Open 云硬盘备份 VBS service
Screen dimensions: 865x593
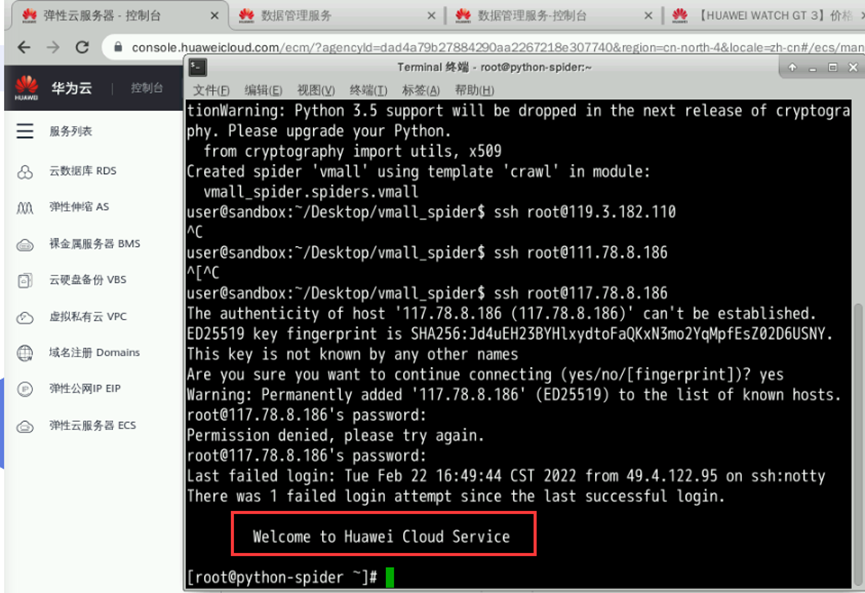88,280
